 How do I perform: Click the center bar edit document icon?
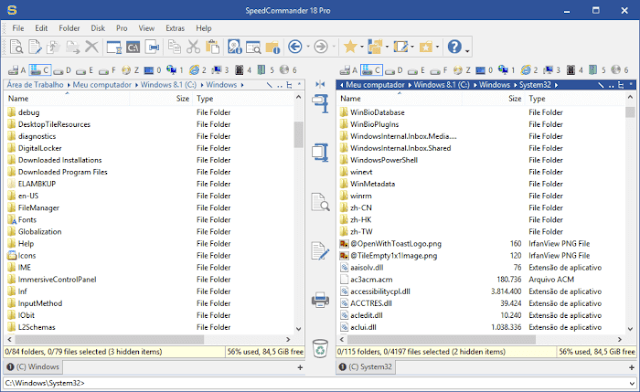pos(320,251)
